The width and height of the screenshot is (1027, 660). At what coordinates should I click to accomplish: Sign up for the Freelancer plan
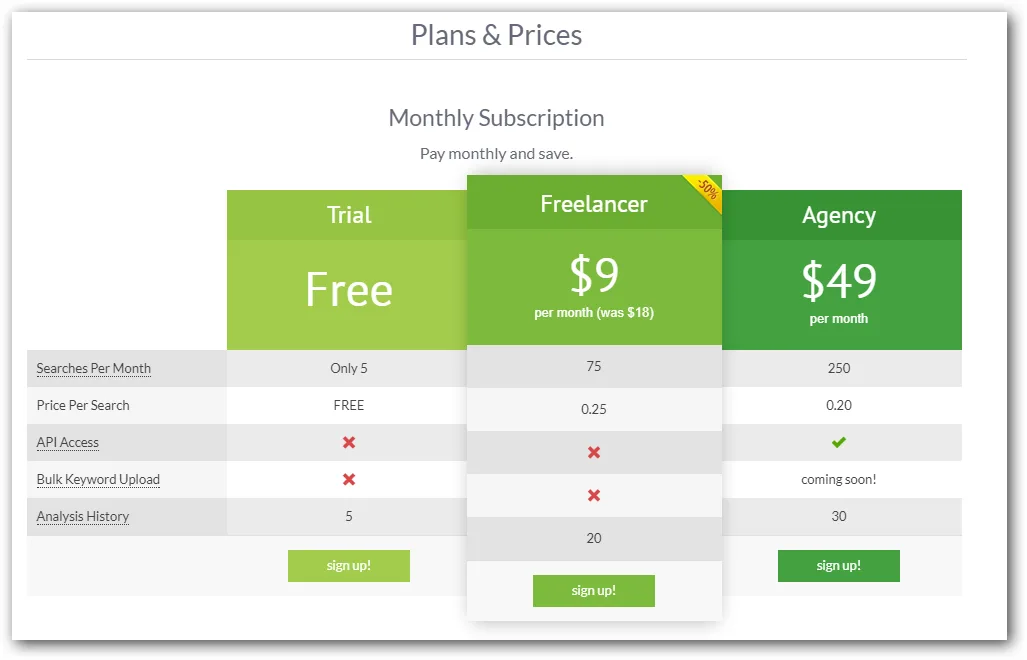click(x=594, y=591)
